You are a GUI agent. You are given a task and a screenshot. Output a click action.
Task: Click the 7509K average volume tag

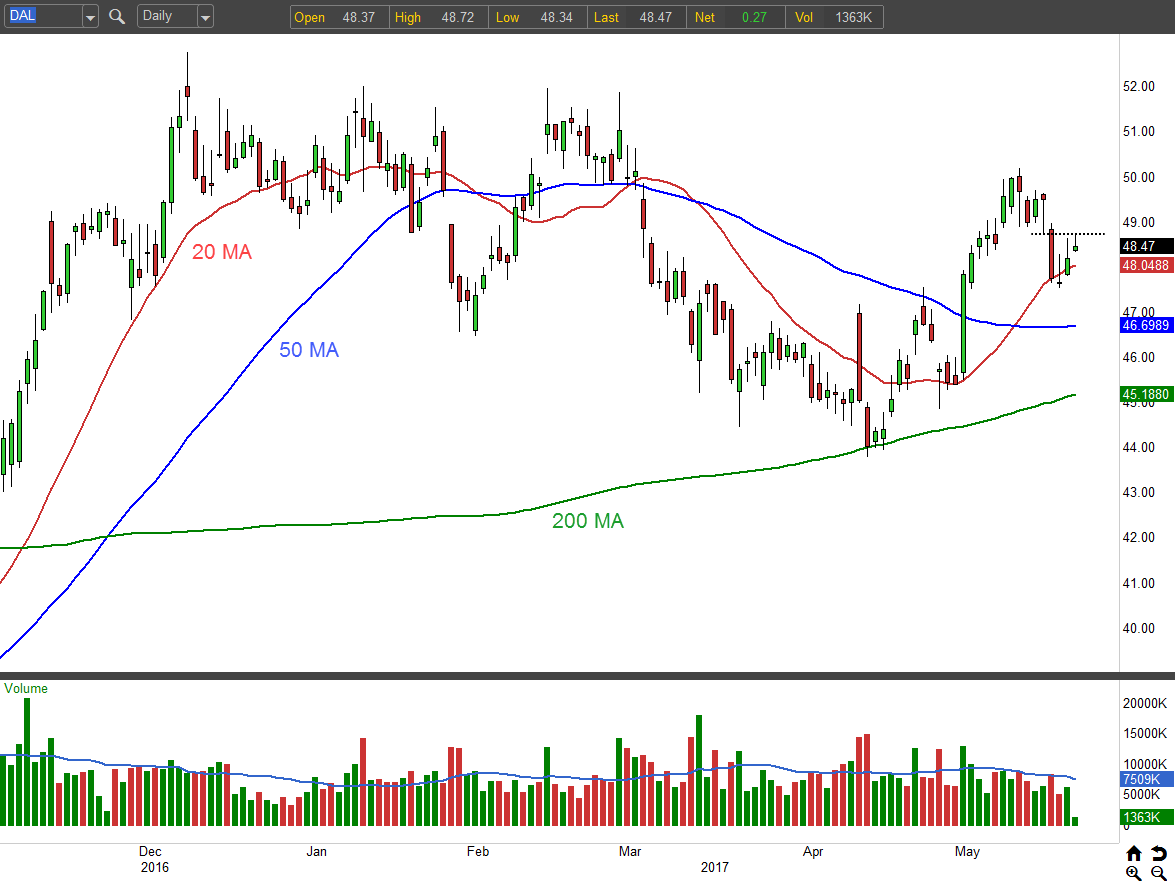coord(1147,779)
